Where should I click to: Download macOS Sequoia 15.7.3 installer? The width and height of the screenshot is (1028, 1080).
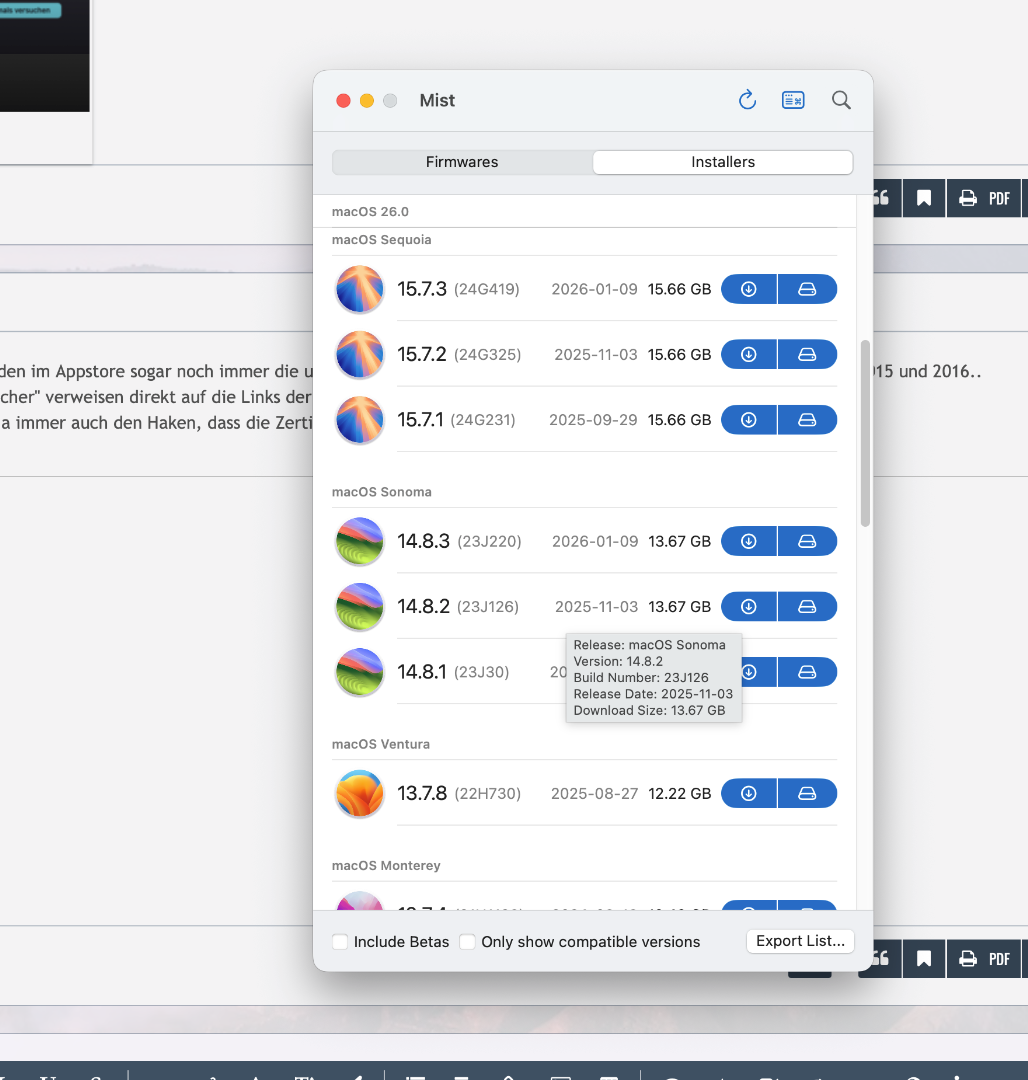point(748,289)
